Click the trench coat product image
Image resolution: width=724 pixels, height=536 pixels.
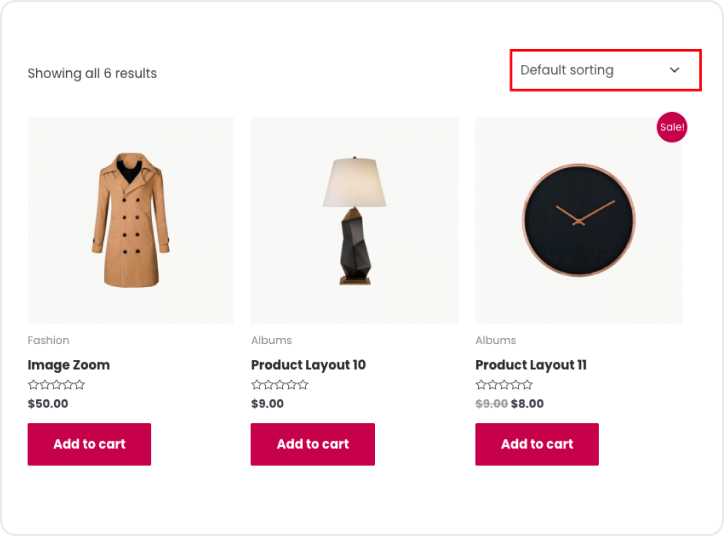130,220
